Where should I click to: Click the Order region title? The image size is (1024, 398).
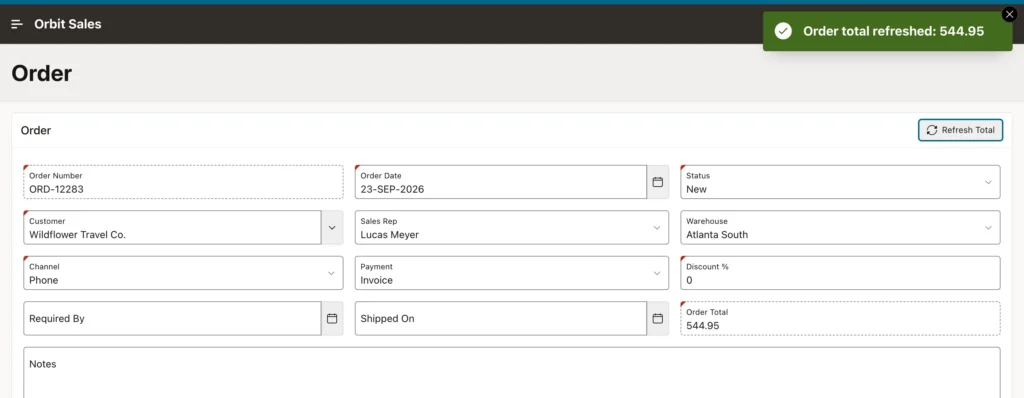coord(36,130)
